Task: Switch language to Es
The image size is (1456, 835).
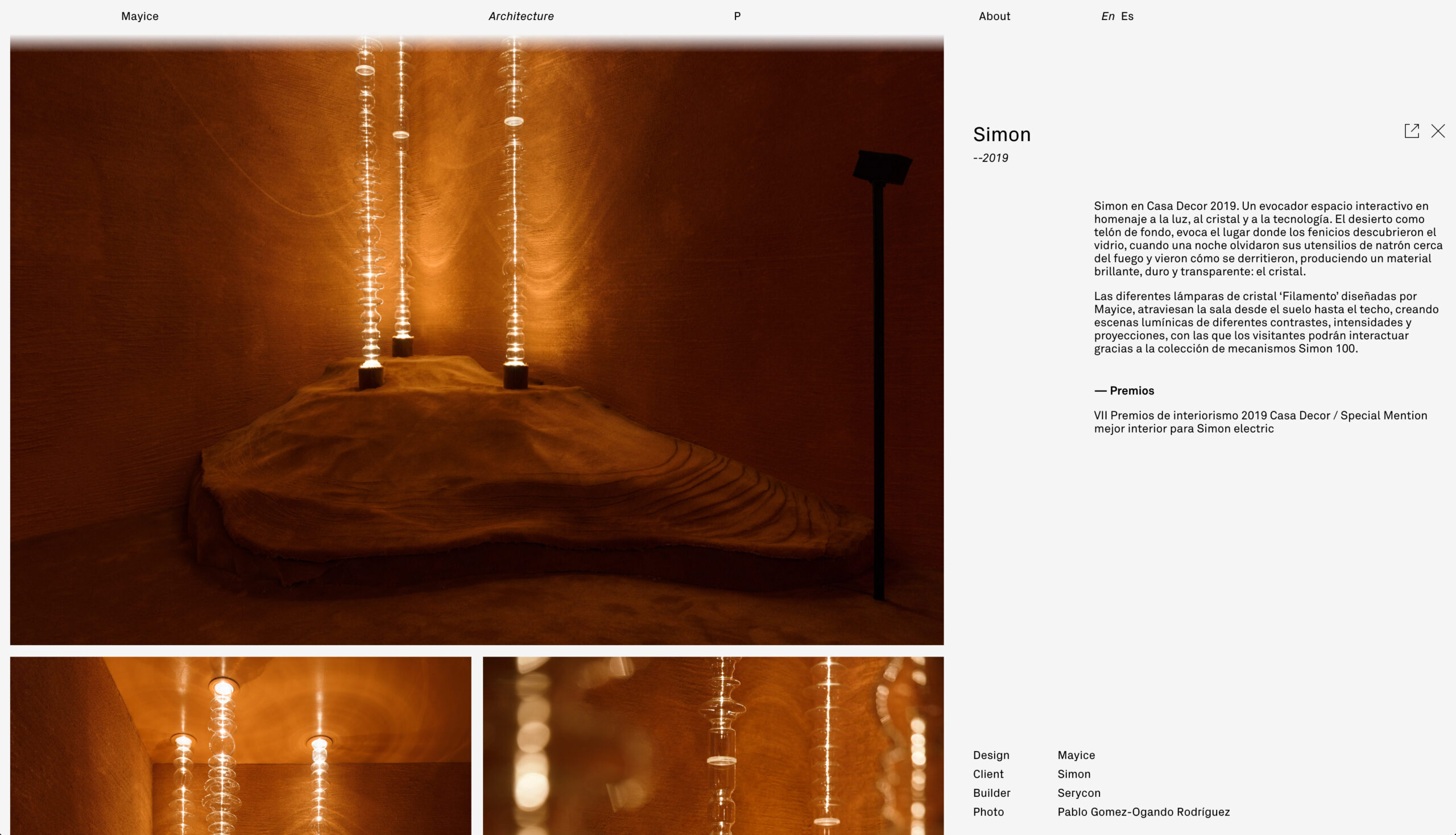Action: 1127,16
